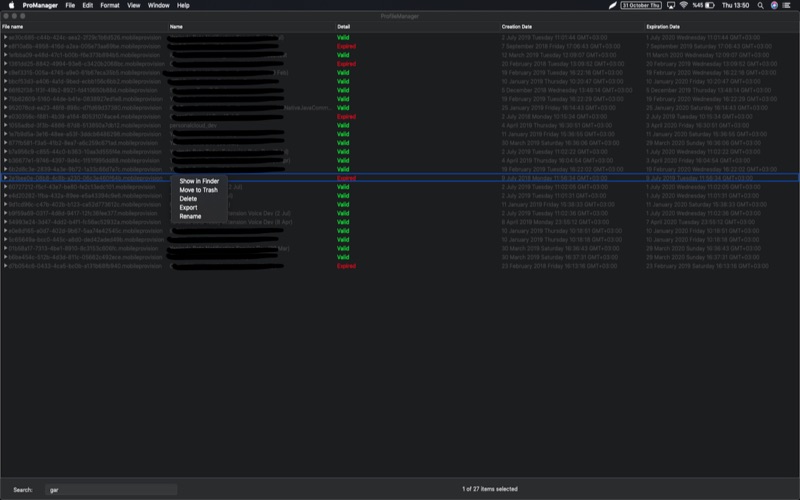800x500 pixels.
Task: Click Expired status for 7 September 2018 profile
Action: [346, 46]
